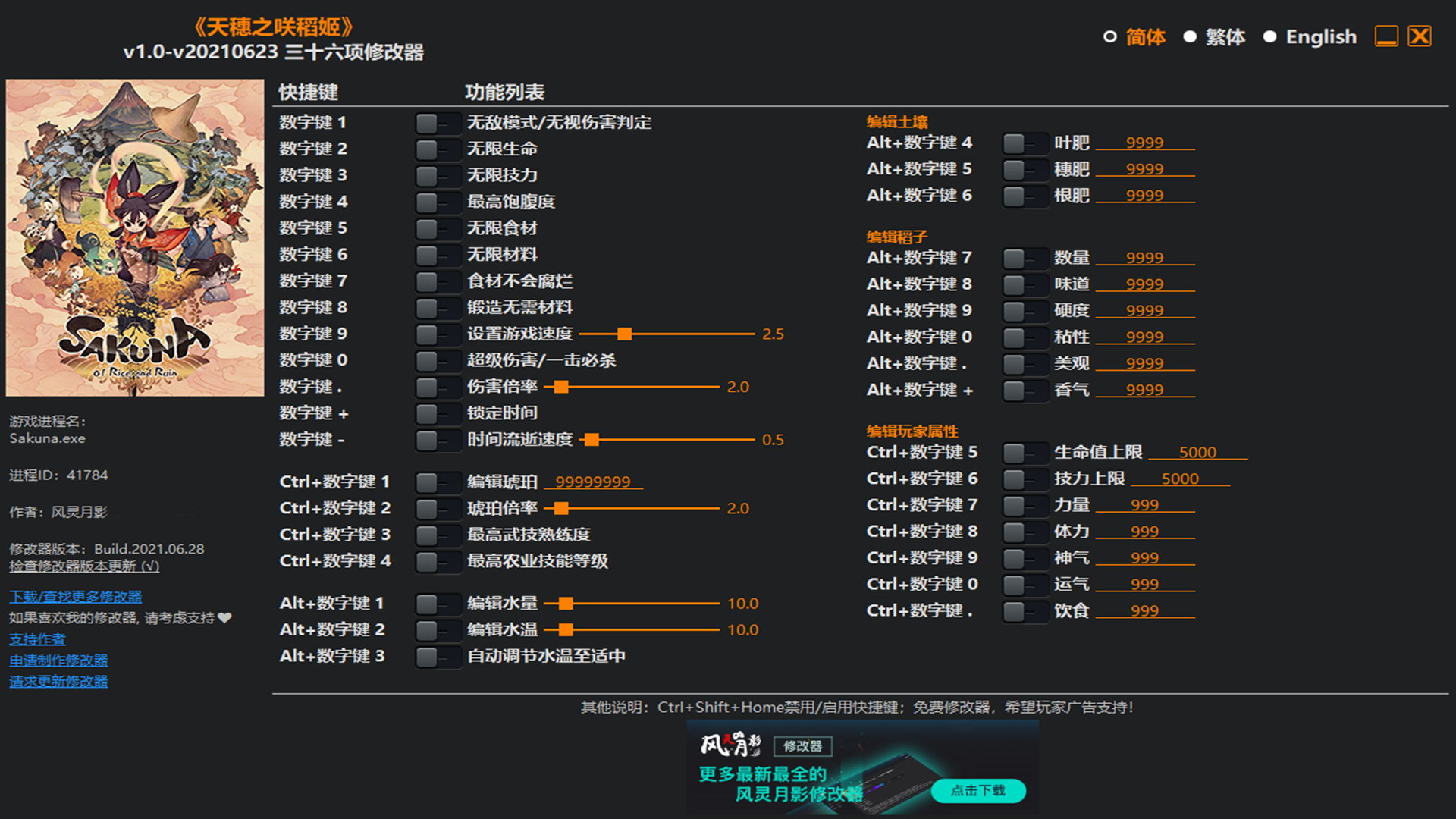Minimize the trainer window icon
Viewport: 1456px width, 819px height.
1386,36
